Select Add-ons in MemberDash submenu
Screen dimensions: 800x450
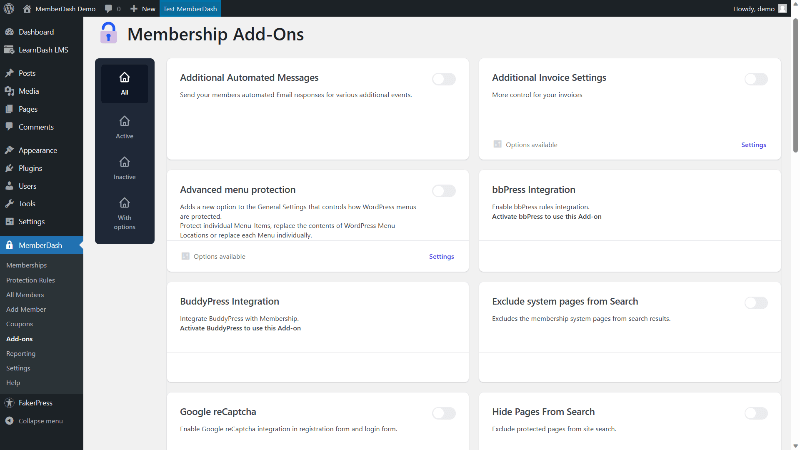coord(19,339)
